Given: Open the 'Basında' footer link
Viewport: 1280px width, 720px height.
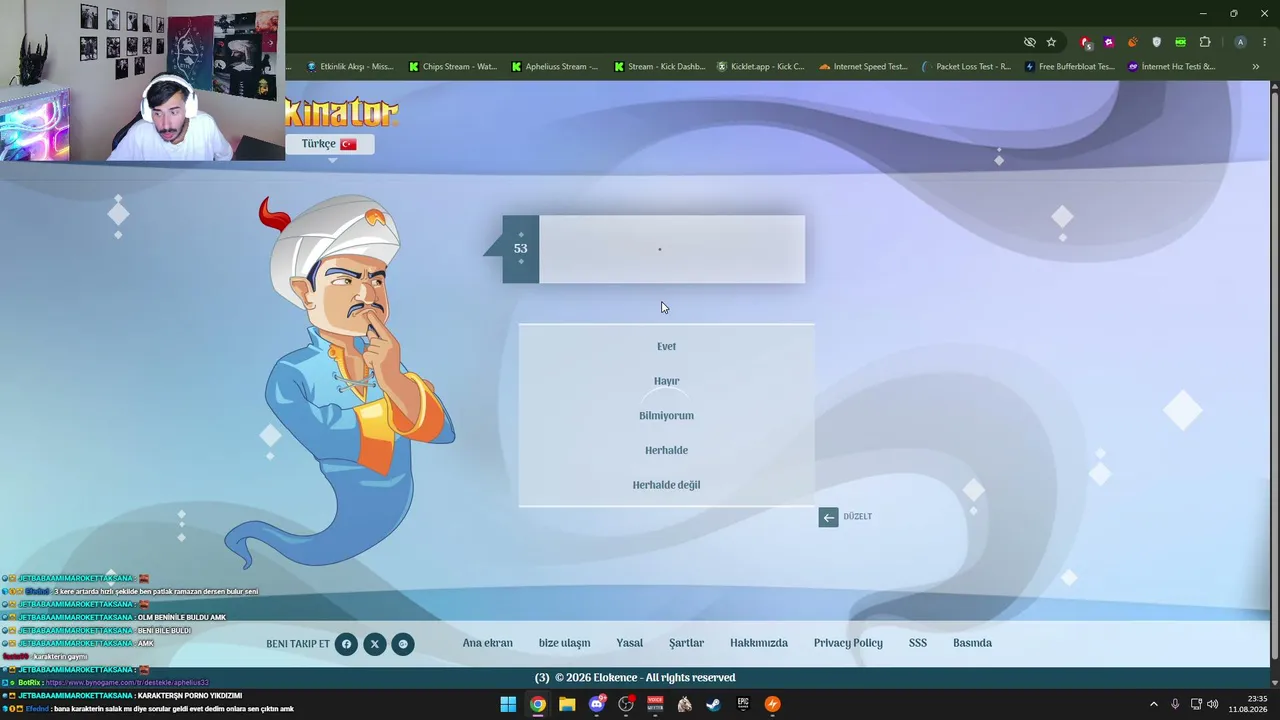Looking at the screenshot, I should coord(972,643).
